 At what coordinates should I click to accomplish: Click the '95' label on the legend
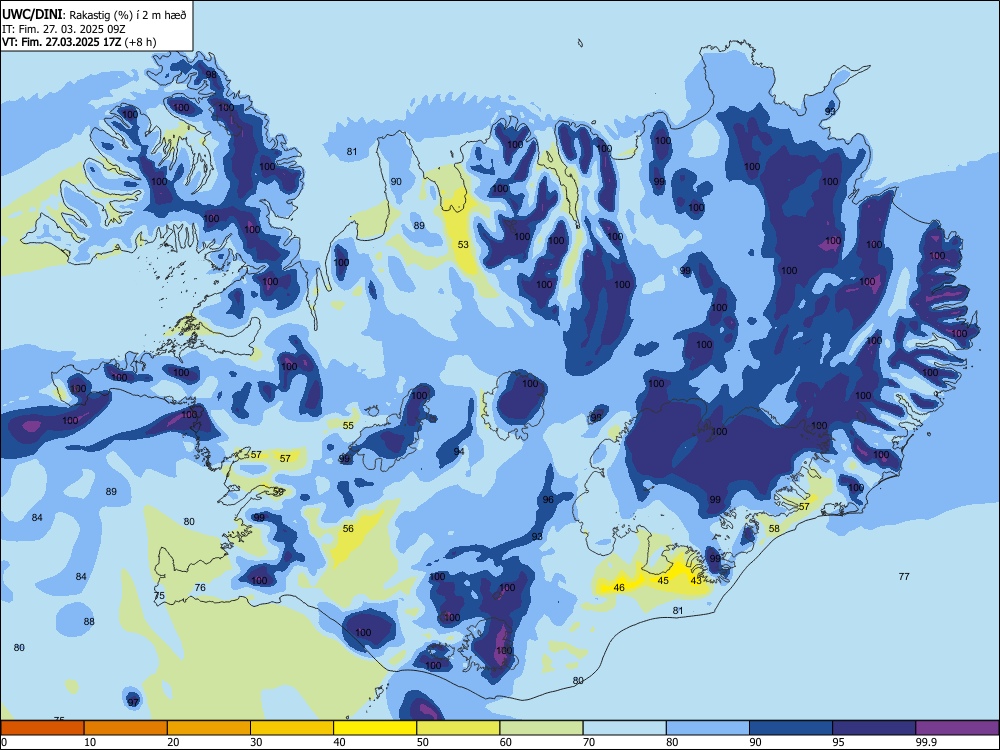839,742
